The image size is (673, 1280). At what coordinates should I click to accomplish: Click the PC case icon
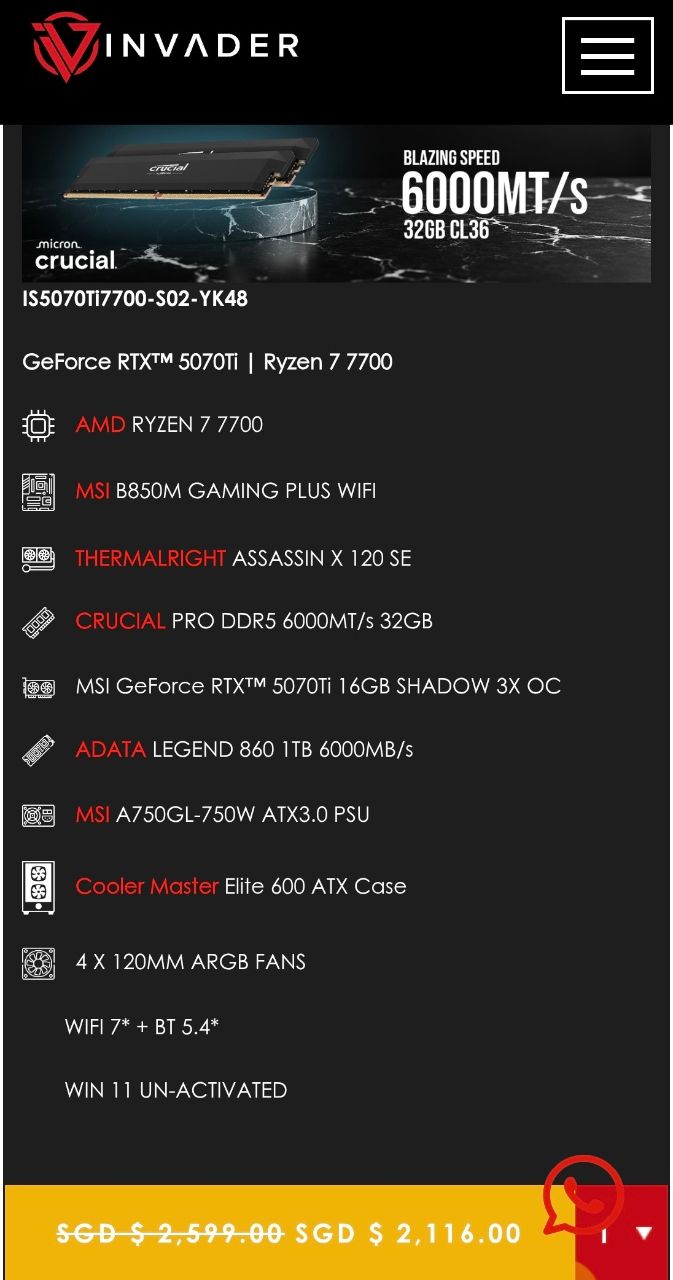coord(38,887)
